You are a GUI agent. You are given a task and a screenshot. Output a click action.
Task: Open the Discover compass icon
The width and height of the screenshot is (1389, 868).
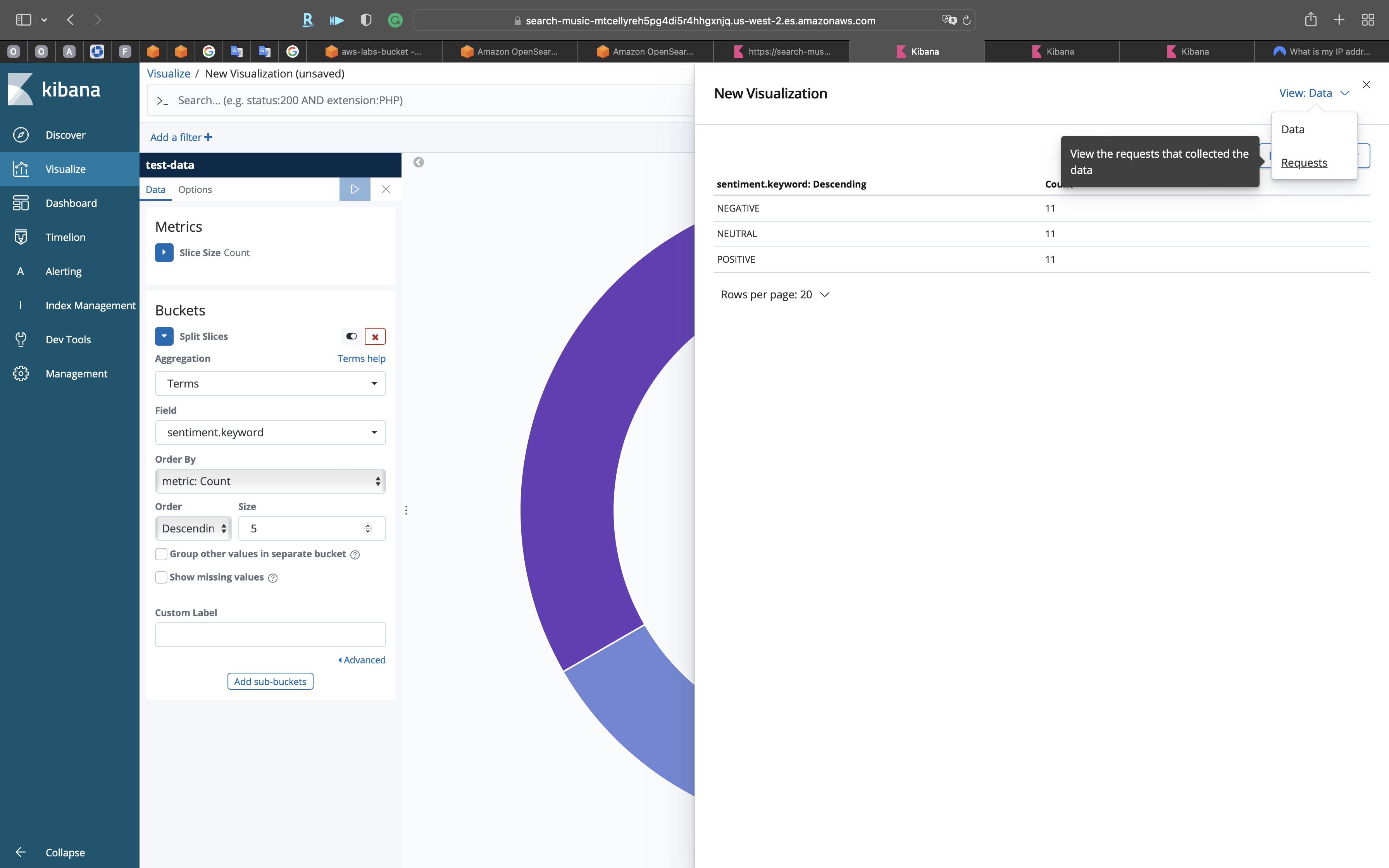tap(21, 135)
